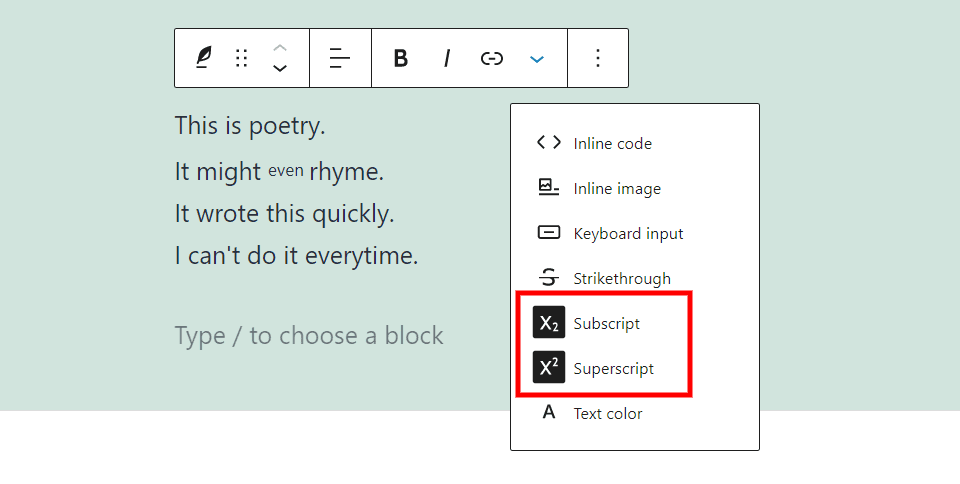Move block down with the down chevron

tap(281, 69)
